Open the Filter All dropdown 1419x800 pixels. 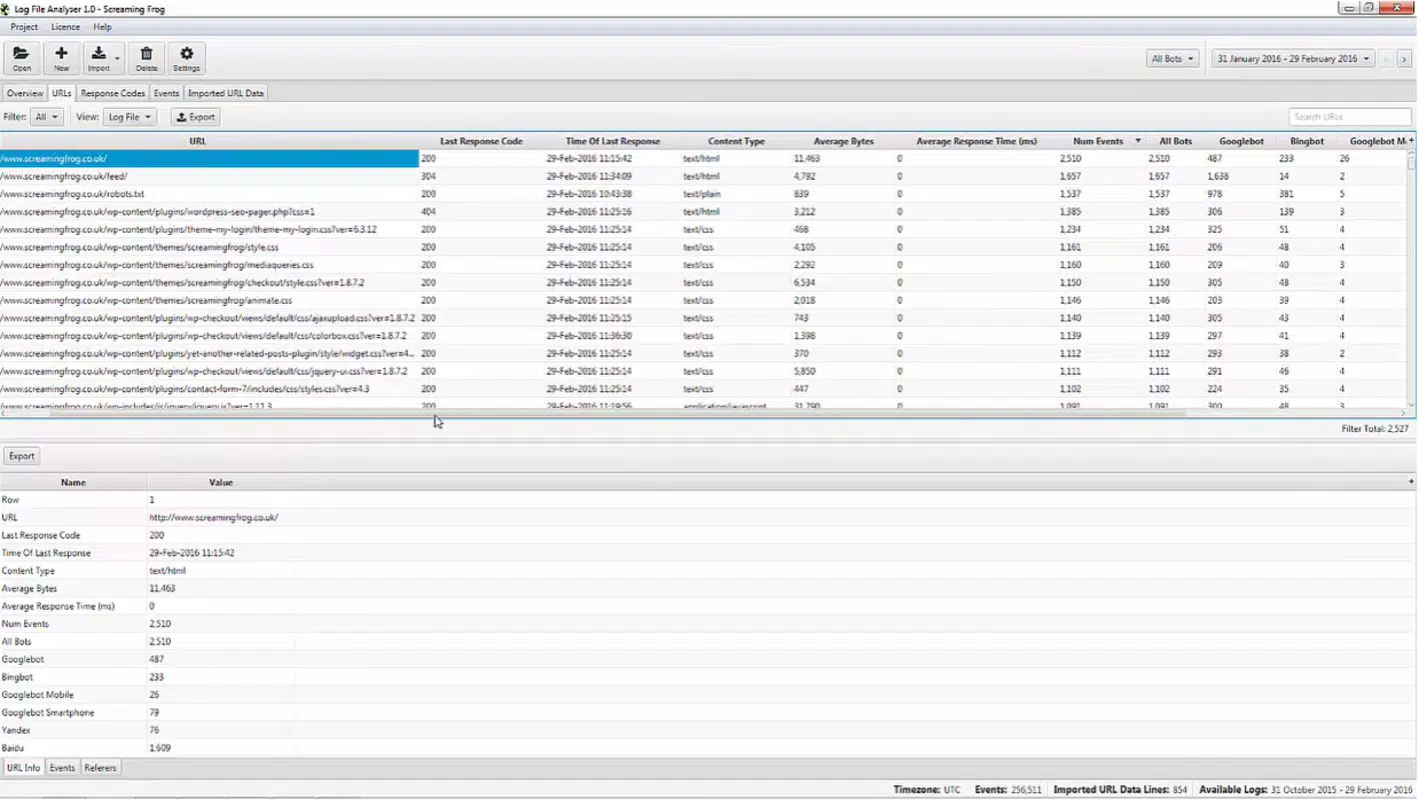click(x=46, y=117)
